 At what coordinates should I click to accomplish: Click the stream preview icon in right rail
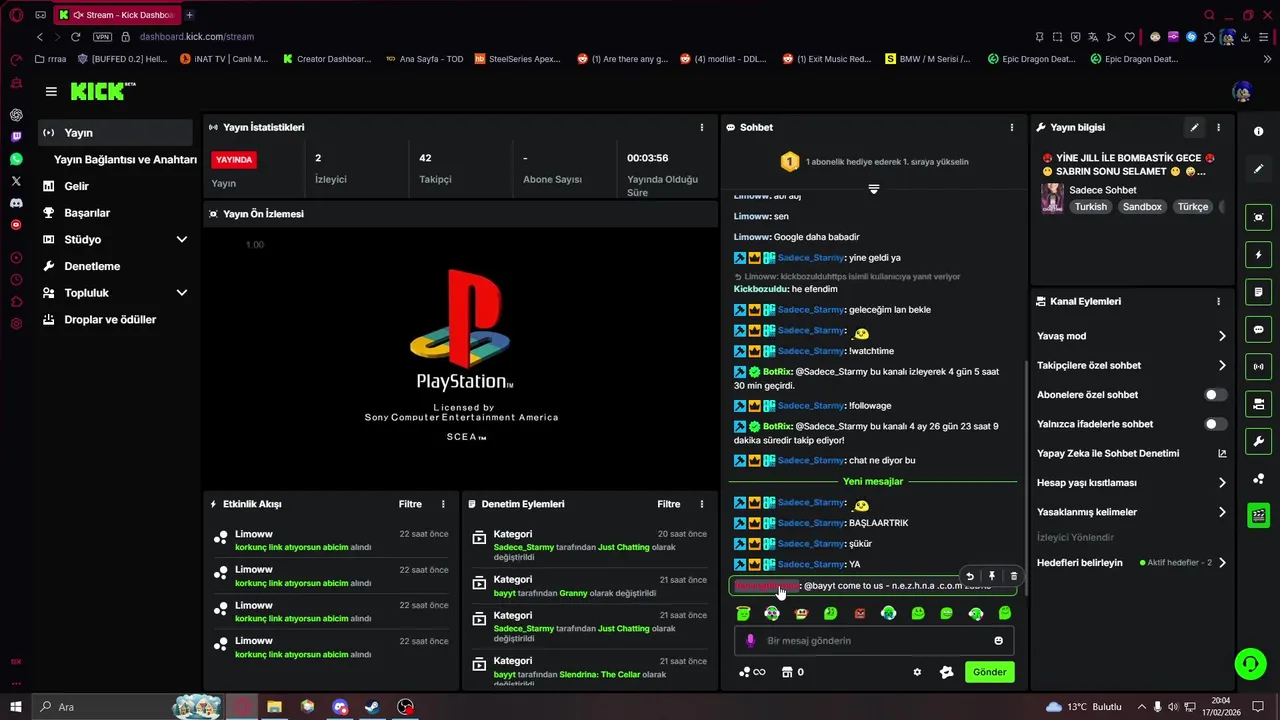1258,218
